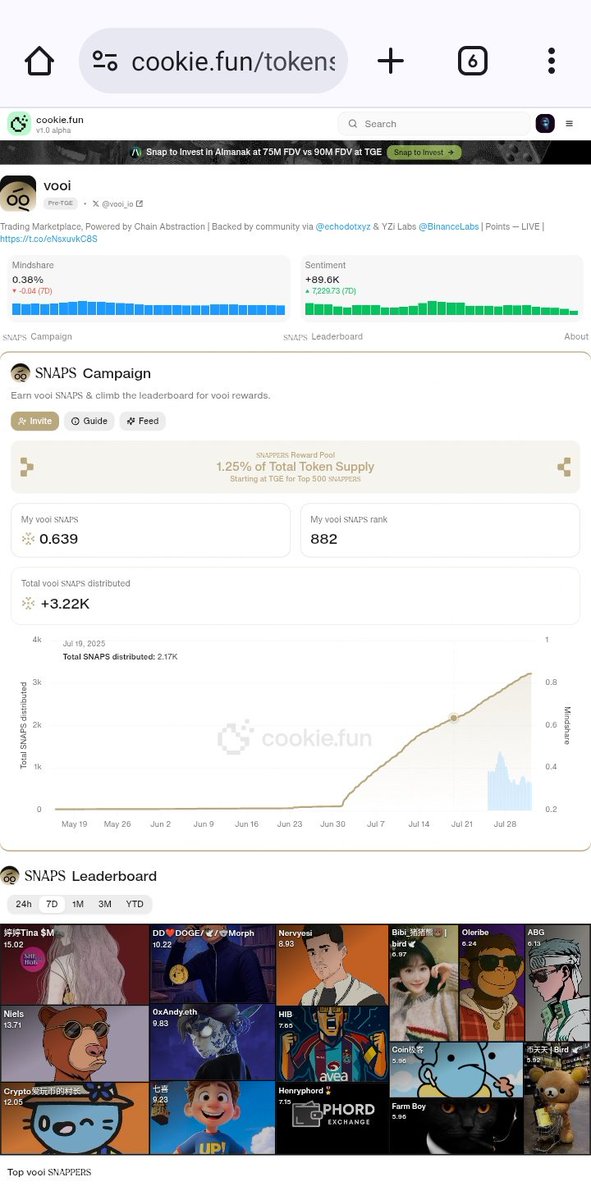This screenshot has height=1200, width=591.
Task: Click the Jul 19 data point on chart line
Action: pos(454,718)
